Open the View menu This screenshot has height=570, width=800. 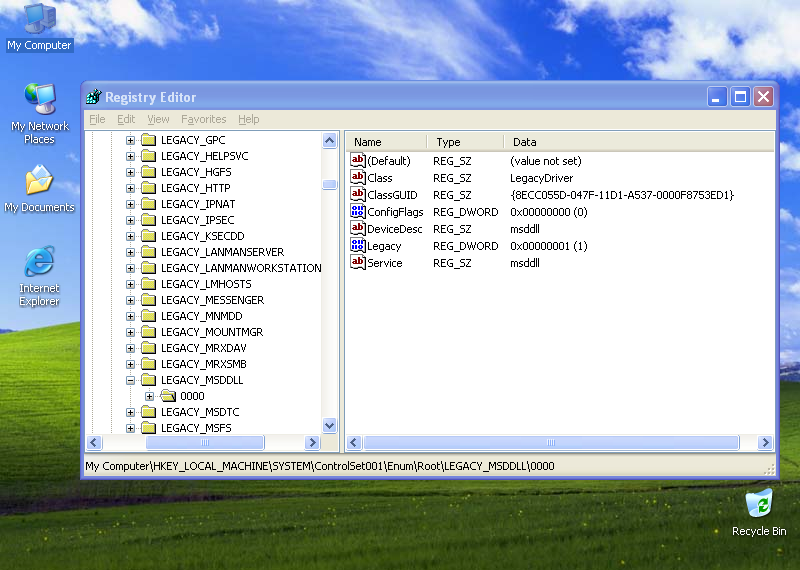pyautogui.click(x=158, y=119)
